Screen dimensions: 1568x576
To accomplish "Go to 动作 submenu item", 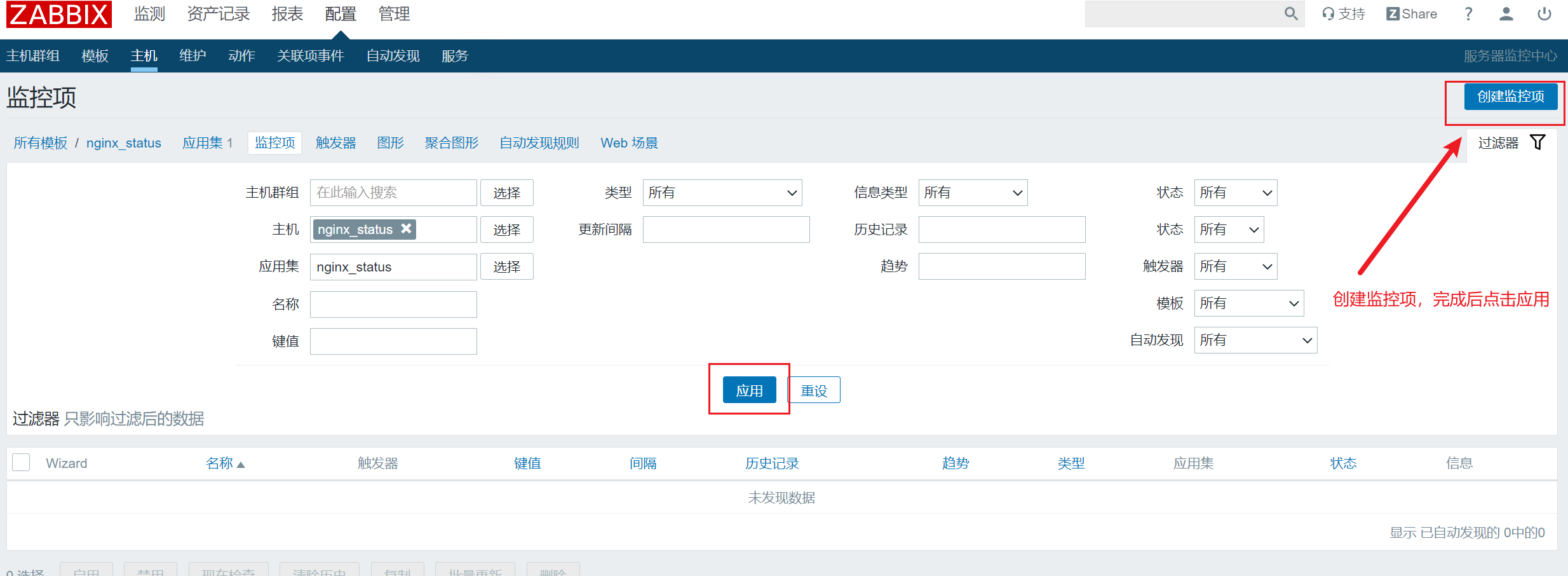I will pos(242,56).
